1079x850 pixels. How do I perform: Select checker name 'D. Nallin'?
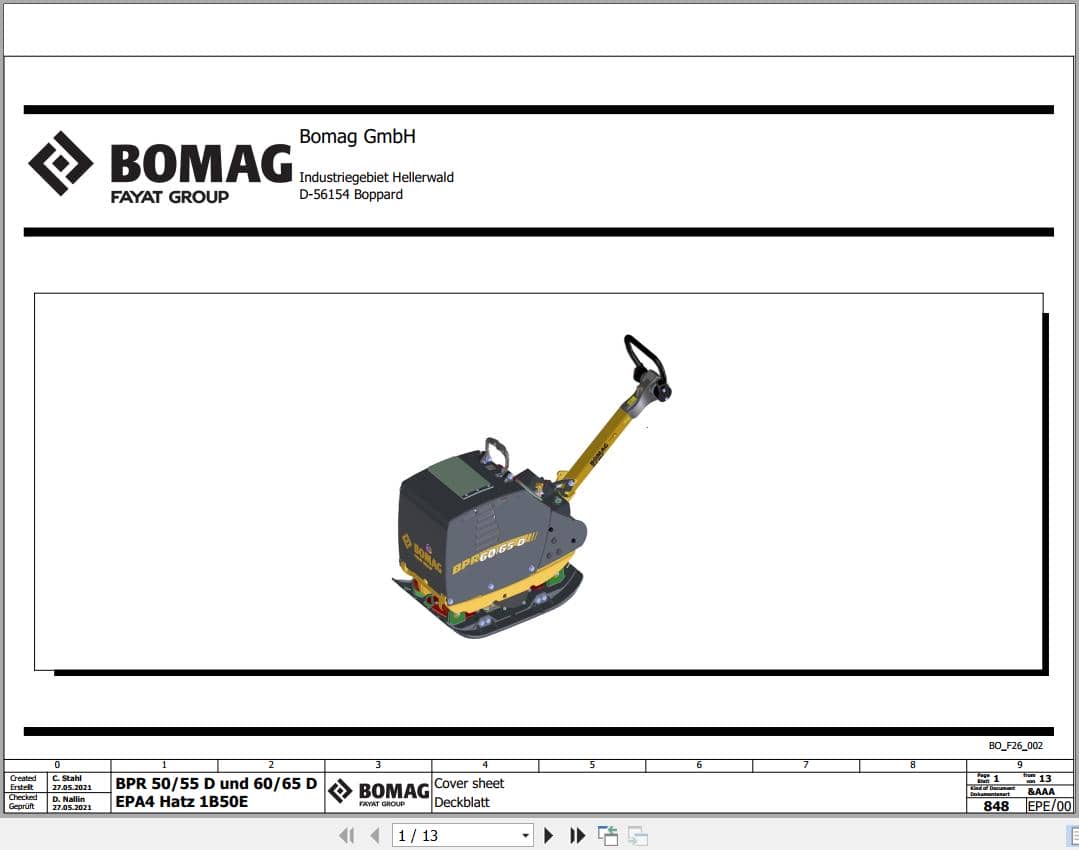click(x=69, y=799)
